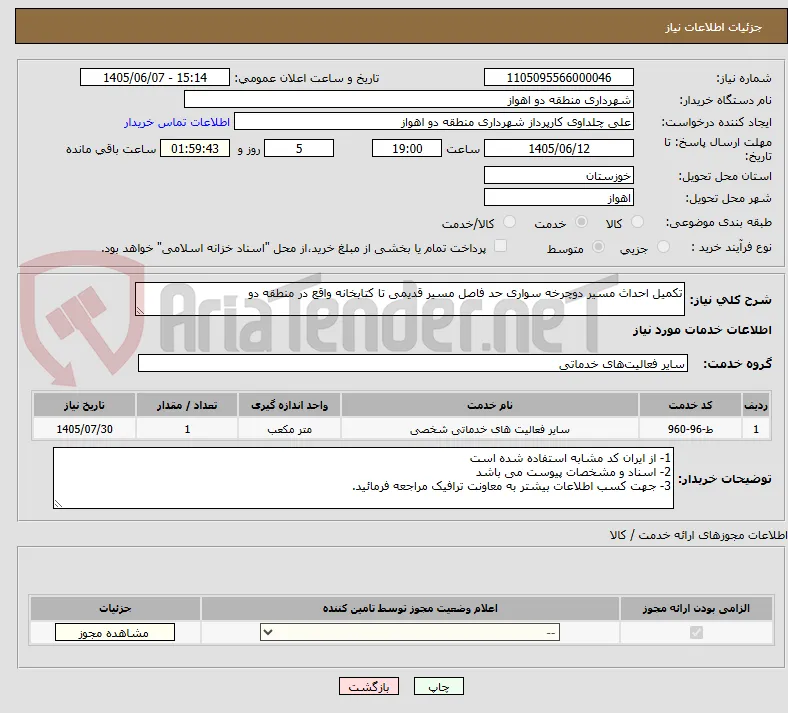Select the کالا/خدمت radio button
The image size is (788, 713).
(x=510, y=222)
